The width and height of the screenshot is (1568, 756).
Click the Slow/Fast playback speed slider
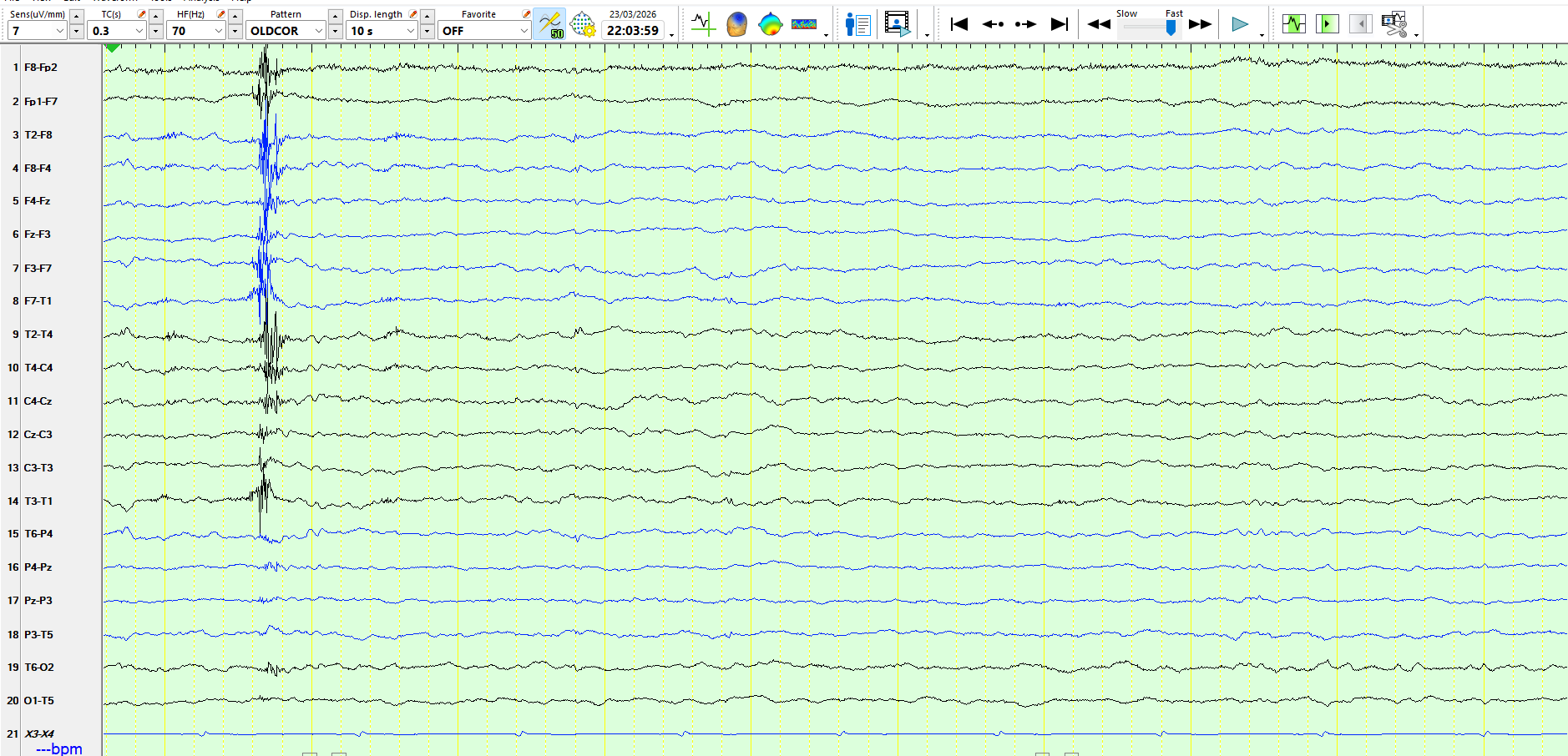coord(1151,27)
